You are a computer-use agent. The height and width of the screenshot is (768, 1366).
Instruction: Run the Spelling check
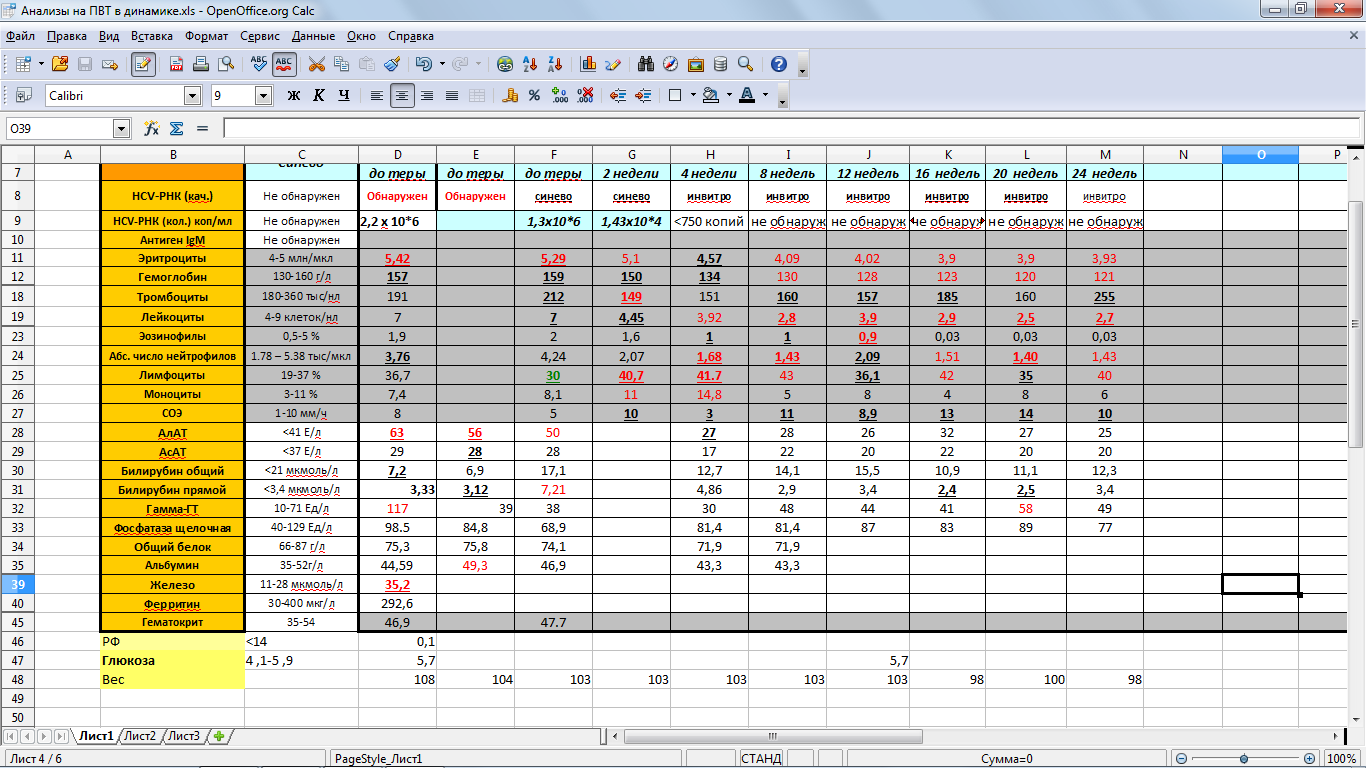[x=260, y=64]
